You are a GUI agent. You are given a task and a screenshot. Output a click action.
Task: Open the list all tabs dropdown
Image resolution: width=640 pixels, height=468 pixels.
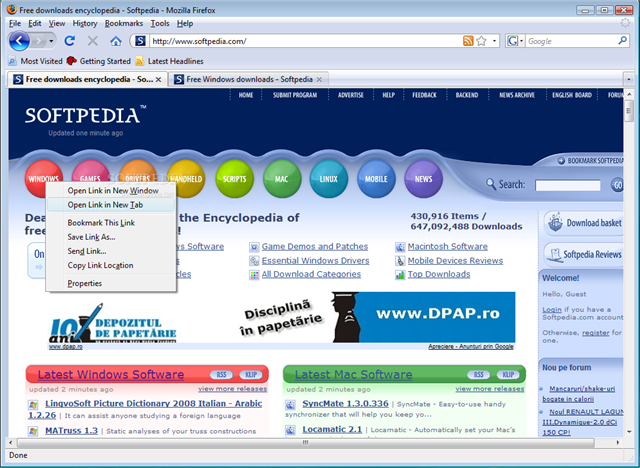(629, 79)
